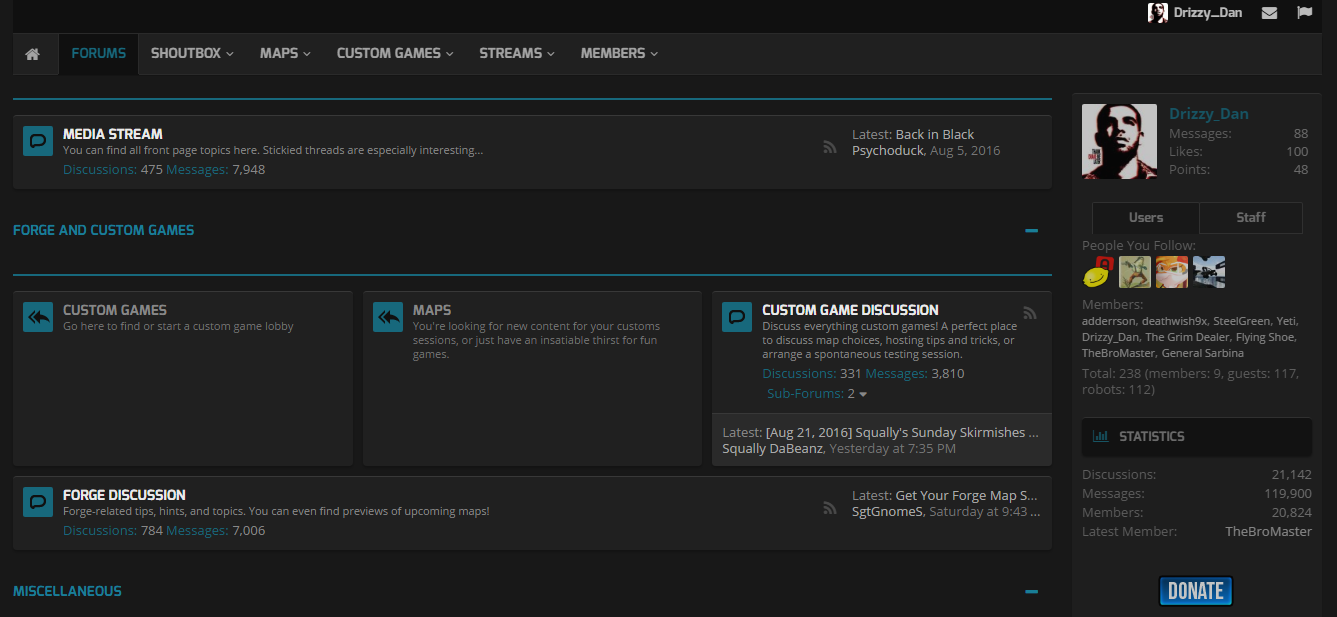Click the Custom Game Discussion RSS icon

pos(1030,313)
